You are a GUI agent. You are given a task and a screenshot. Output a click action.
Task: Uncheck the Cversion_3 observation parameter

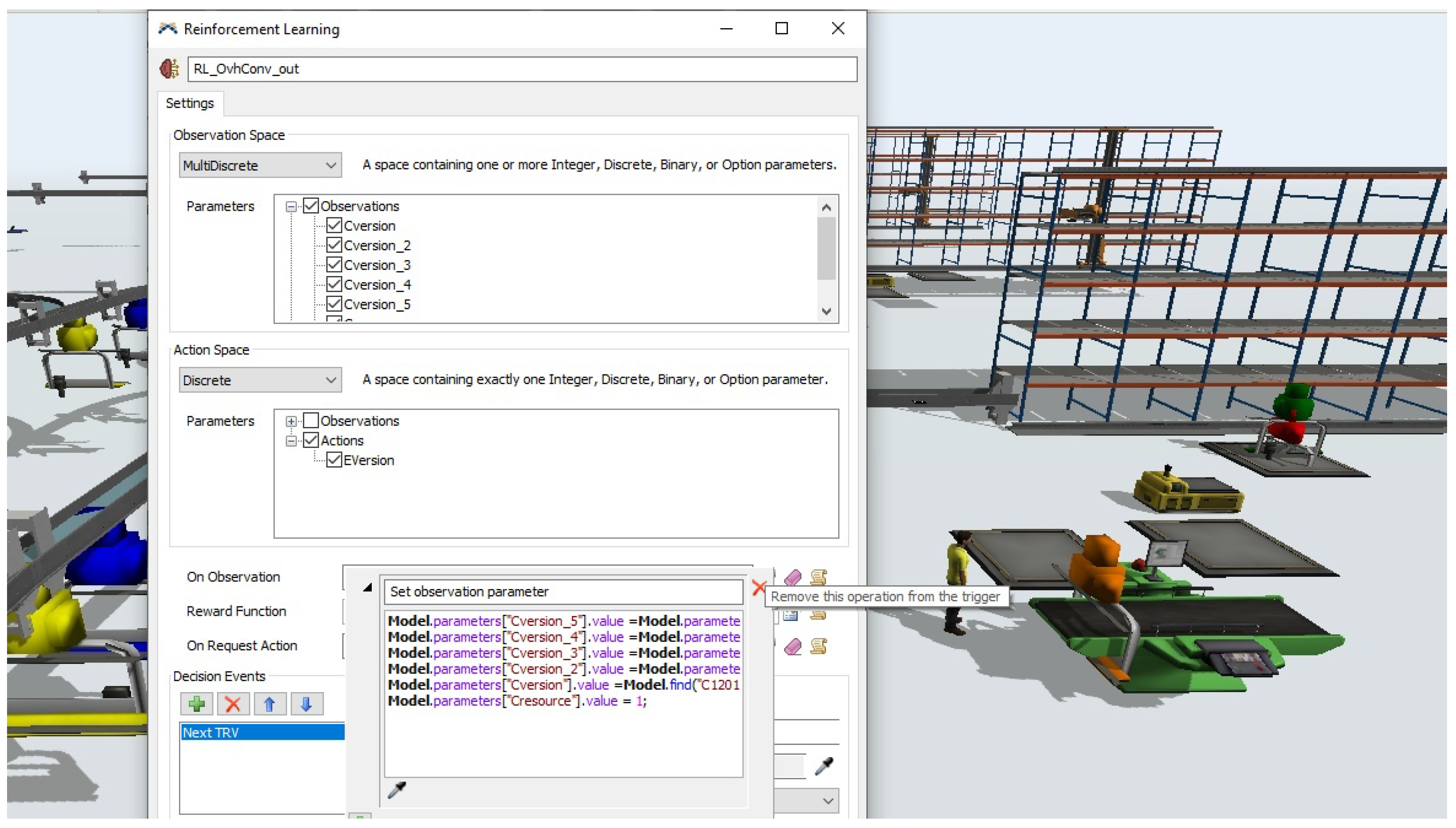point(334,265)
